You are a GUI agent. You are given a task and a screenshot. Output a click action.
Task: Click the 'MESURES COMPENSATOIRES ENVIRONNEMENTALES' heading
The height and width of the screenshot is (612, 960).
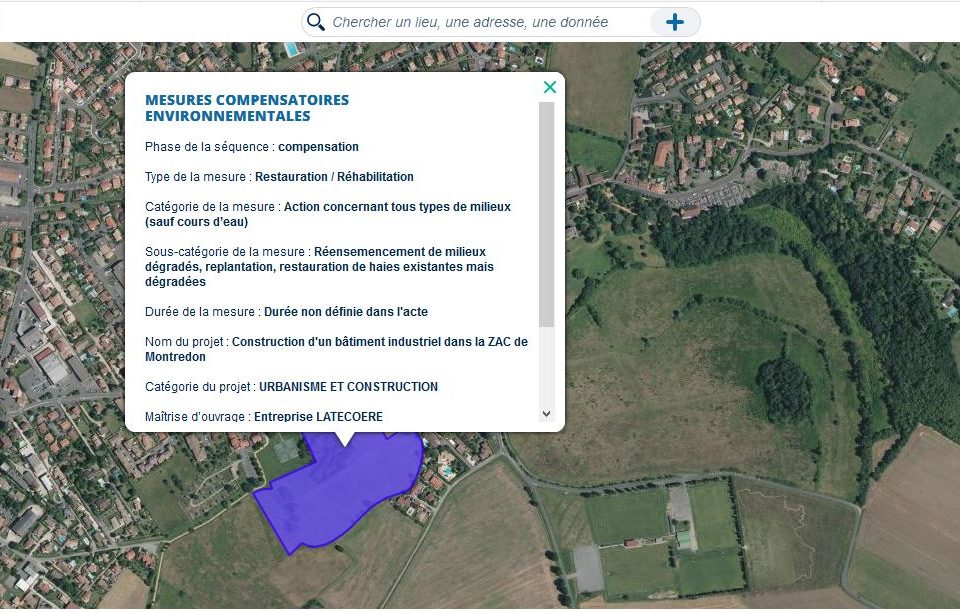click(x=247, y=108)
